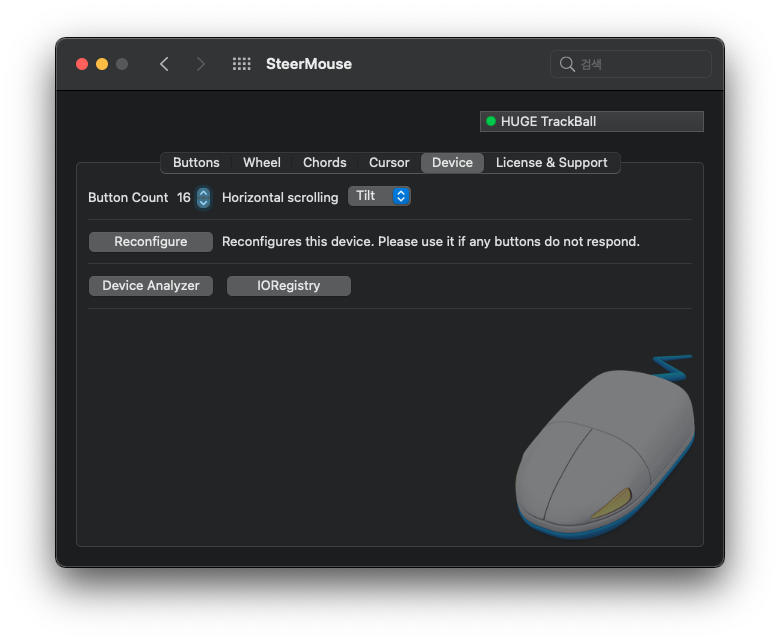Show all preferences grid icon
Screen dimensions: 780x641
(242, 64)
